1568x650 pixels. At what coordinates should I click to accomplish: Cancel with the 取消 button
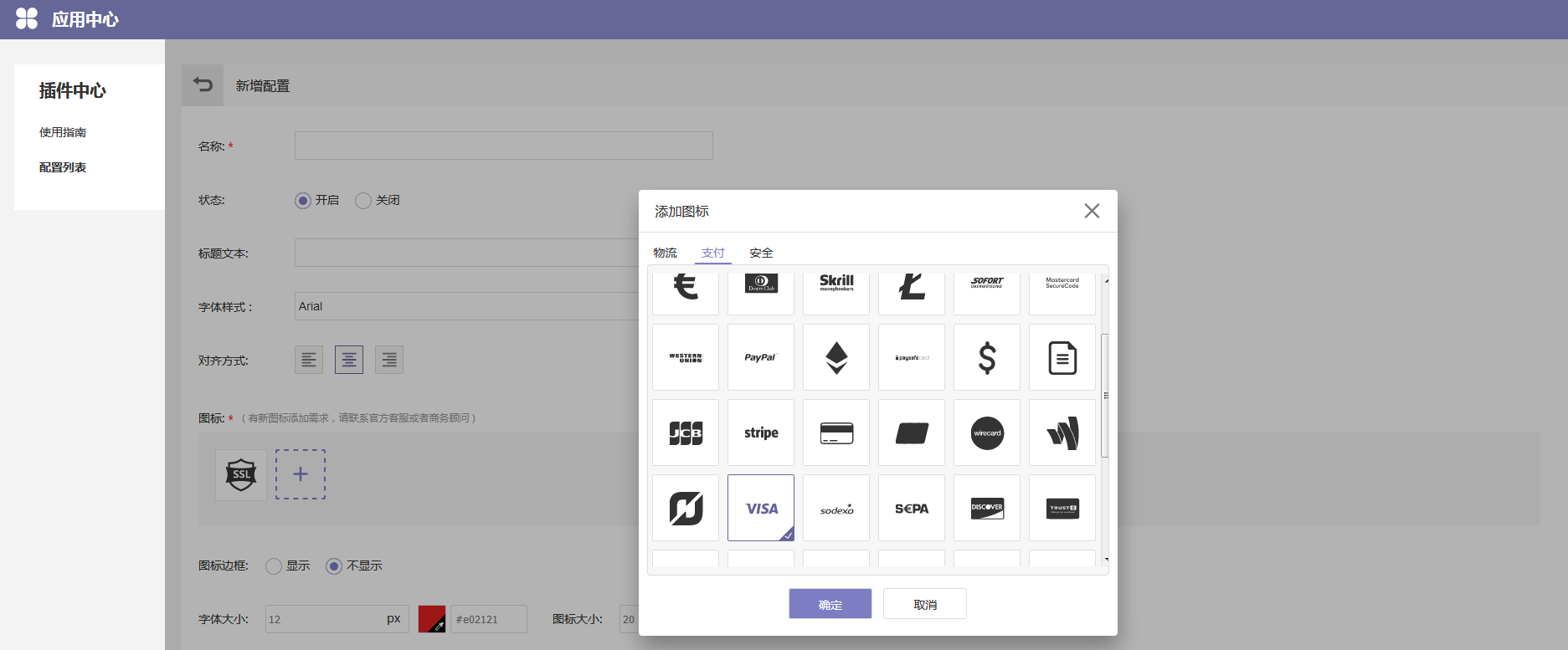pos(925,604)
